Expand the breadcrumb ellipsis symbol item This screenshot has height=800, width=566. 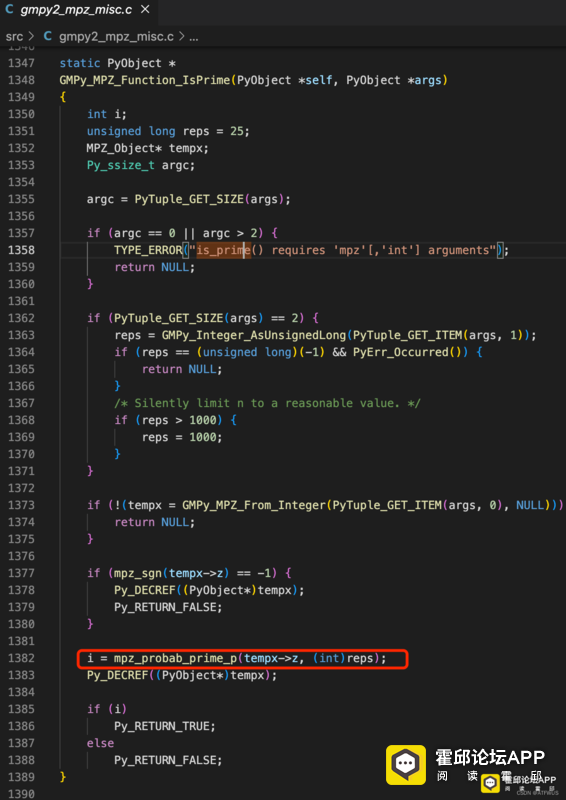[193, 37]
